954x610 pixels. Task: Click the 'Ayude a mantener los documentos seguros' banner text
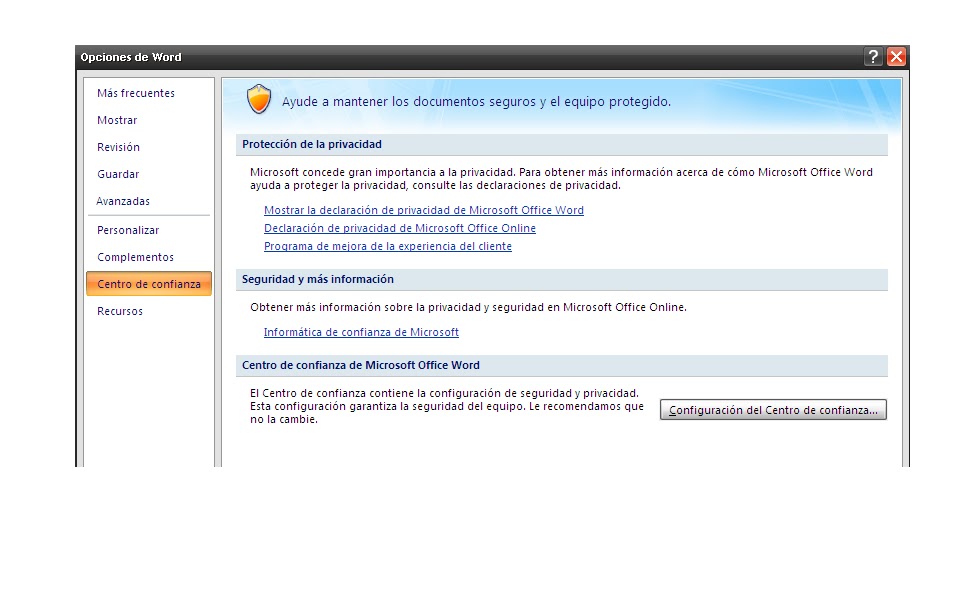476,102
